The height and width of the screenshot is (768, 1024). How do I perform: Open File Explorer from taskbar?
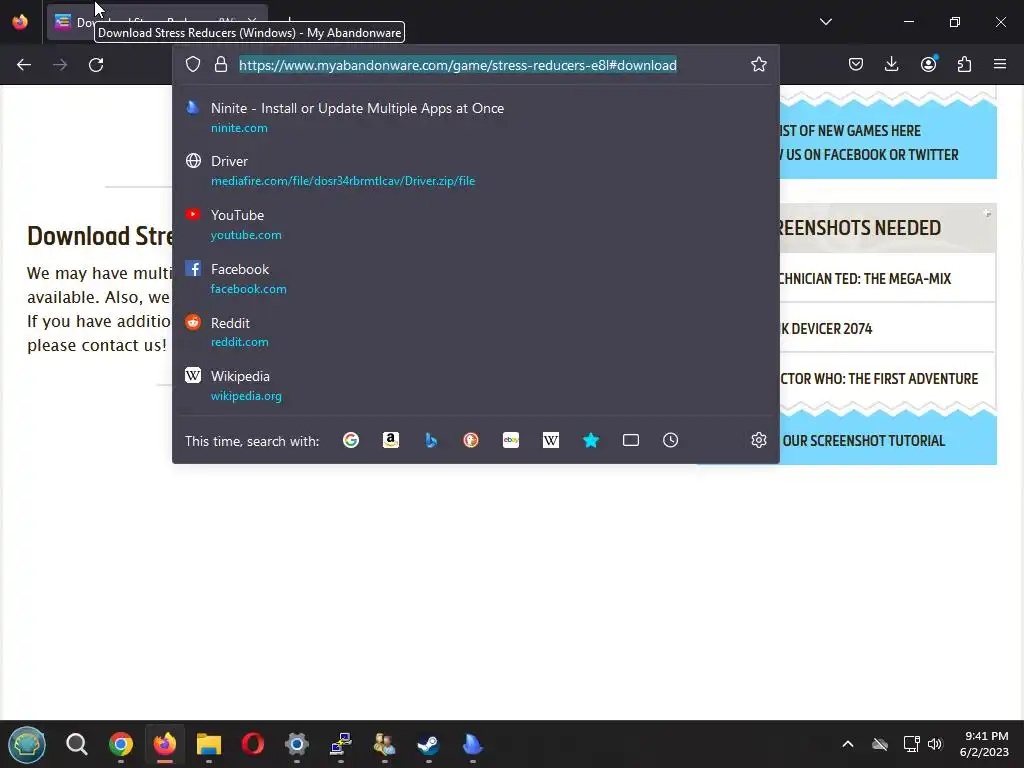(209, 744)
